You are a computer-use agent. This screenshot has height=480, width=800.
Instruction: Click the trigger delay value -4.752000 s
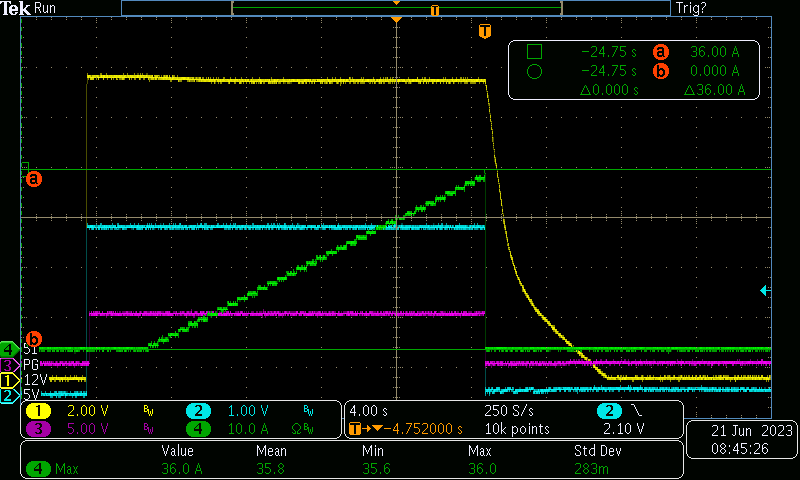coord(420,429)
